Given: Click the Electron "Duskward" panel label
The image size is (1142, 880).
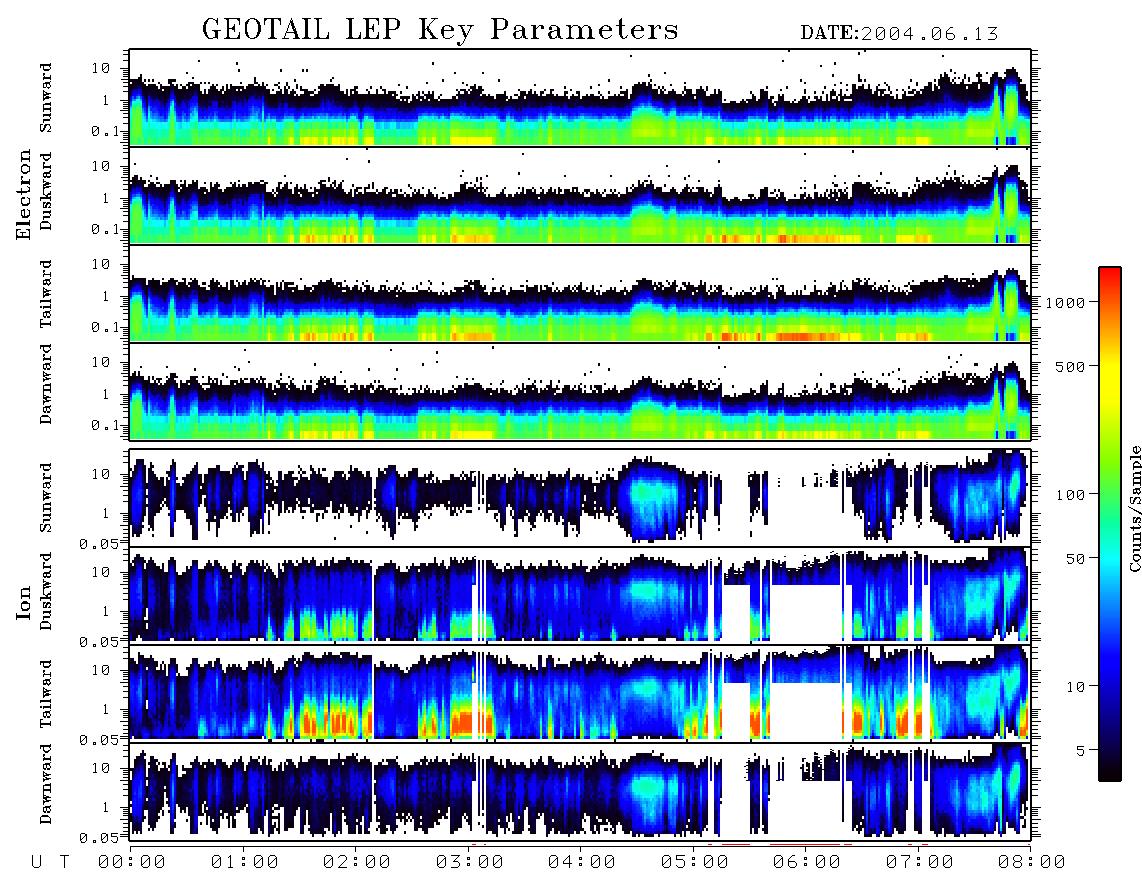Looking at the screenshot, I should [46, 191].
